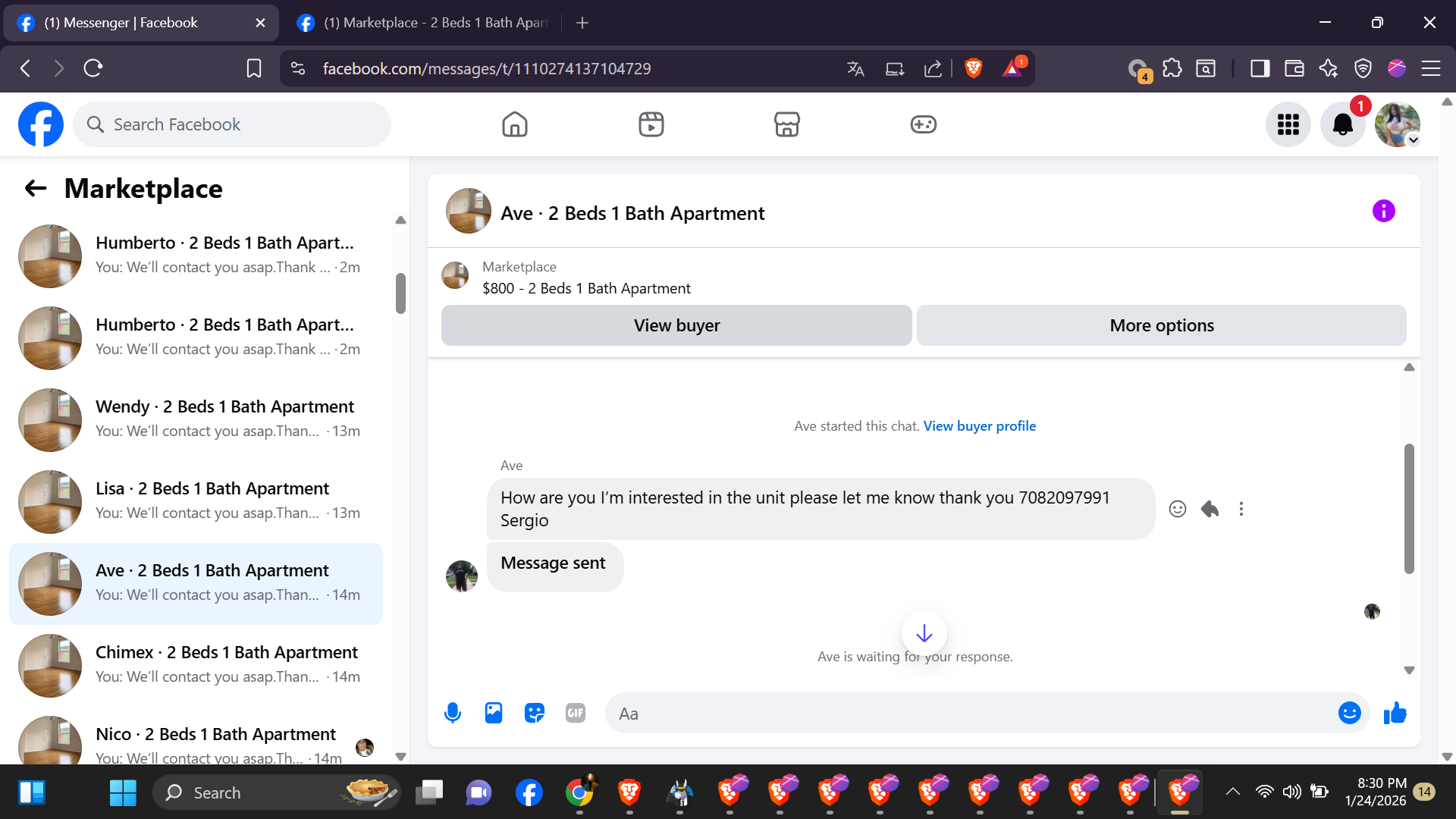
Task: Open the GIF picker
Action: click(576, 713)
